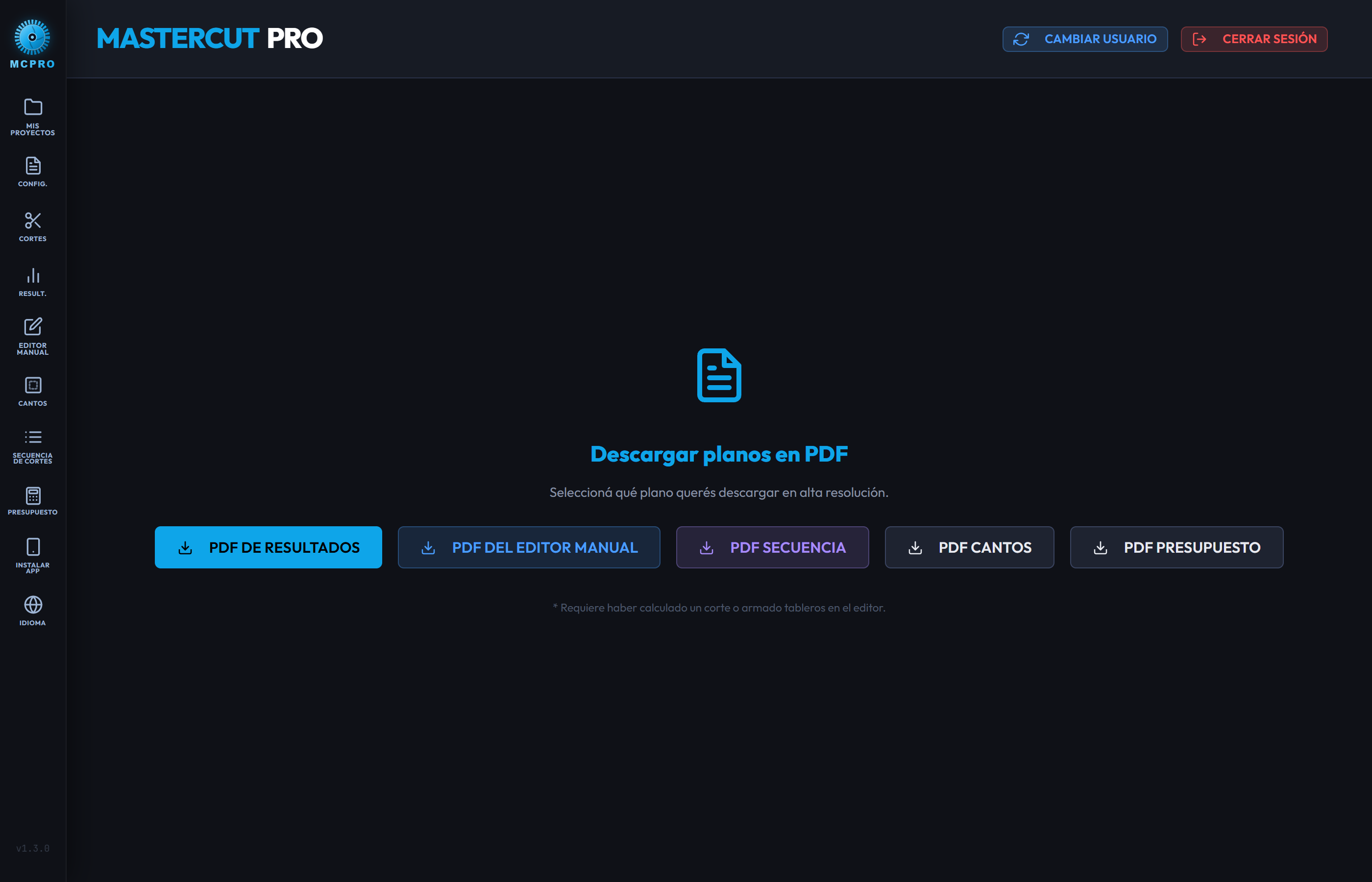Open Mis Proyectos folder icon

click(x=33, y=107)
